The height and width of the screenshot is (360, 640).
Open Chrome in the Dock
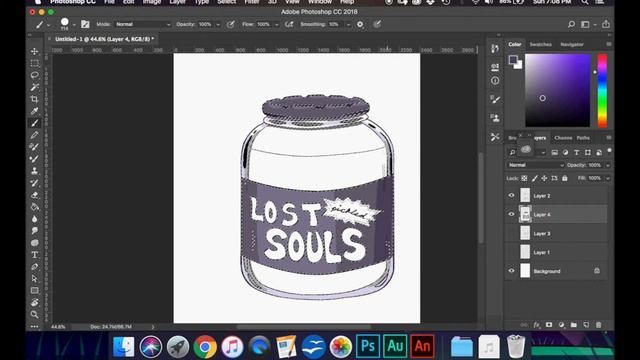point(205,347)
